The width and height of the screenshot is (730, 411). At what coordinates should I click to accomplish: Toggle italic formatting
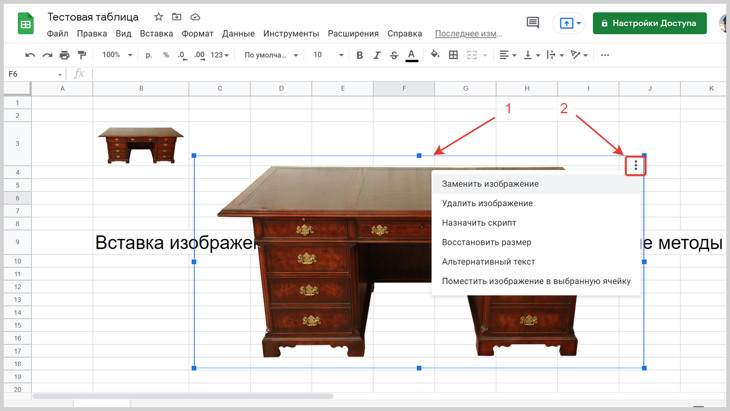(x=377, y=55)
